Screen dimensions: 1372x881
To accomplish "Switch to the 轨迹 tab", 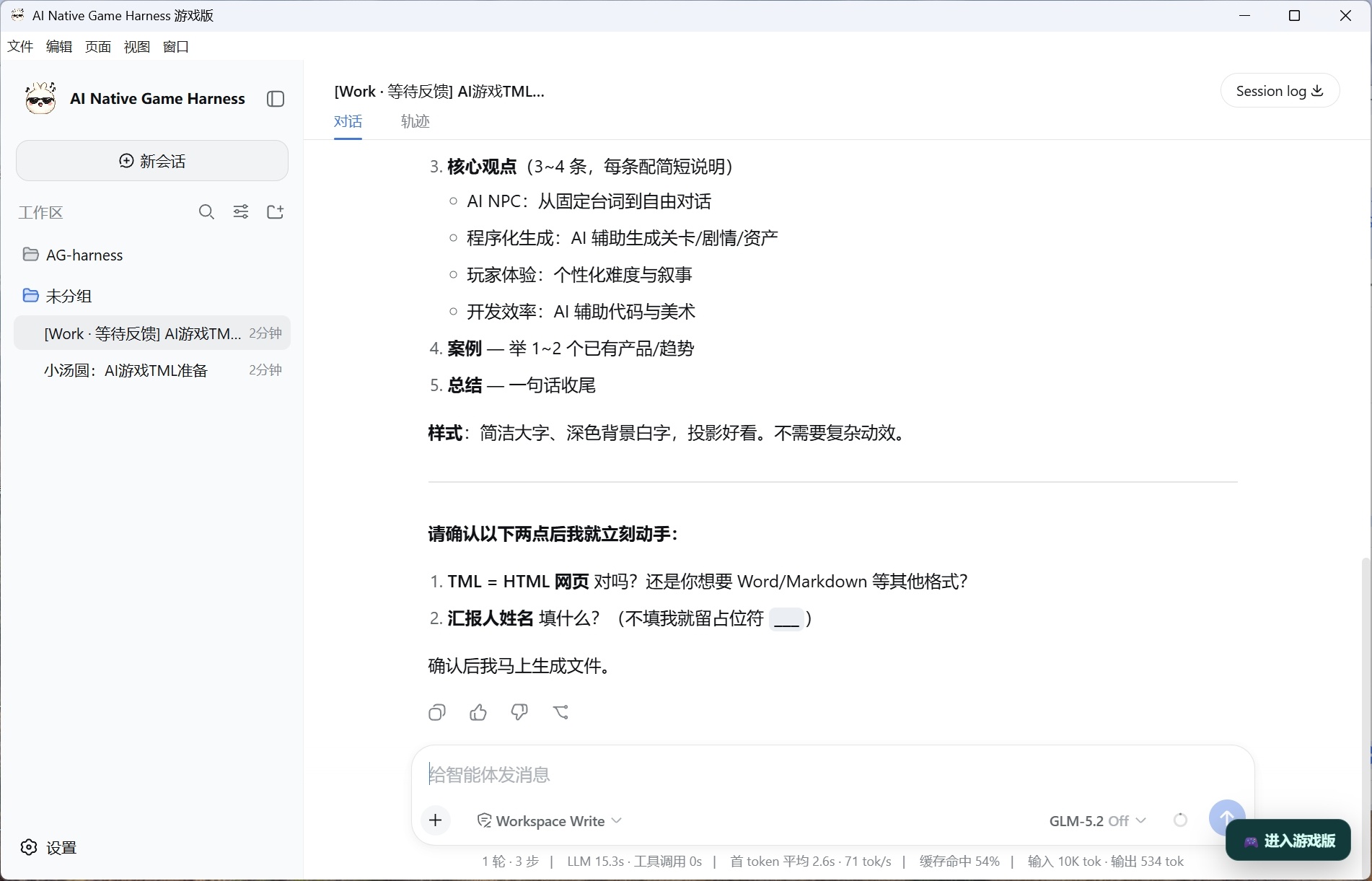I will 415,121.
